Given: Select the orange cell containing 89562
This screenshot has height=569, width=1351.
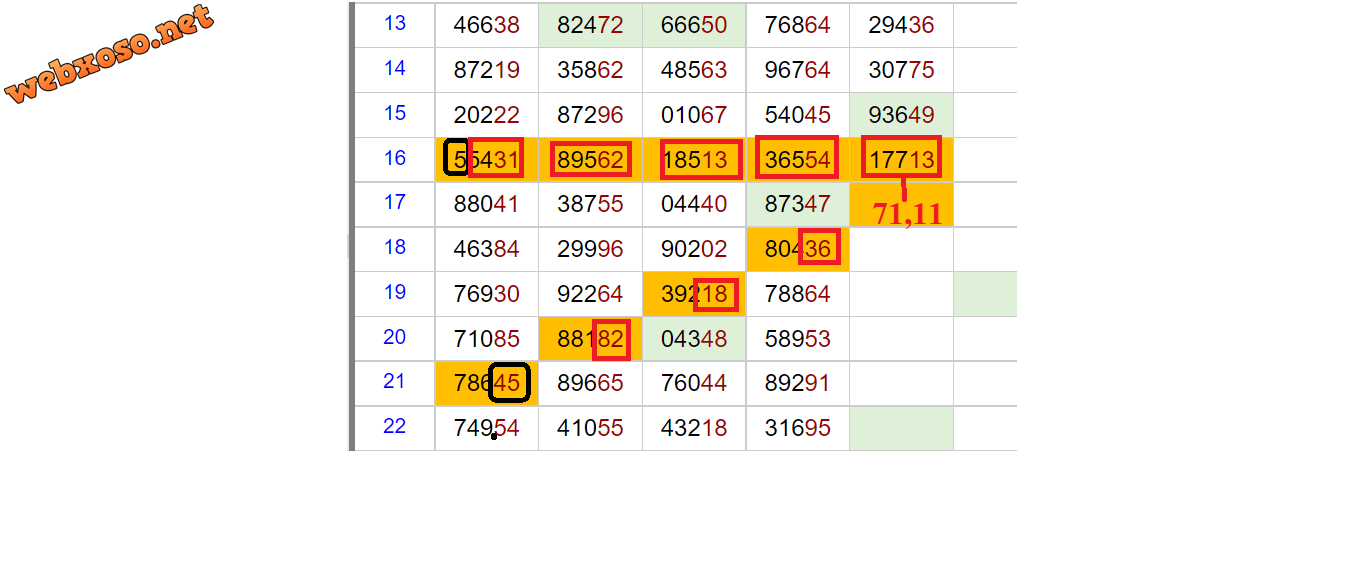Looking at the screenshot, I should point(590,160).
